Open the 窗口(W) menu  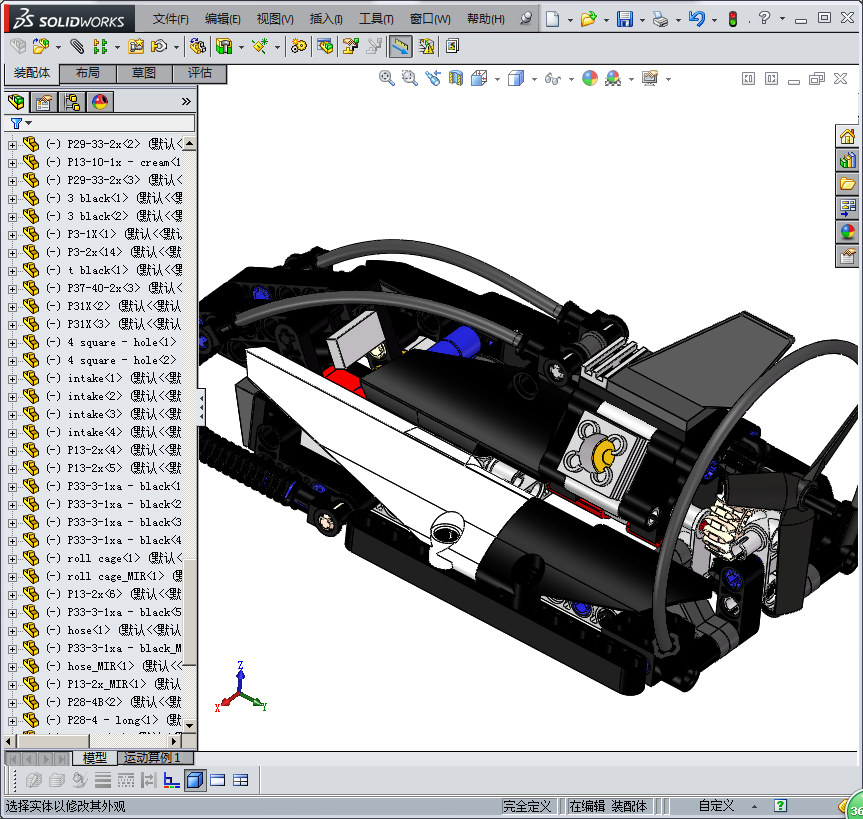click(430, 19)
